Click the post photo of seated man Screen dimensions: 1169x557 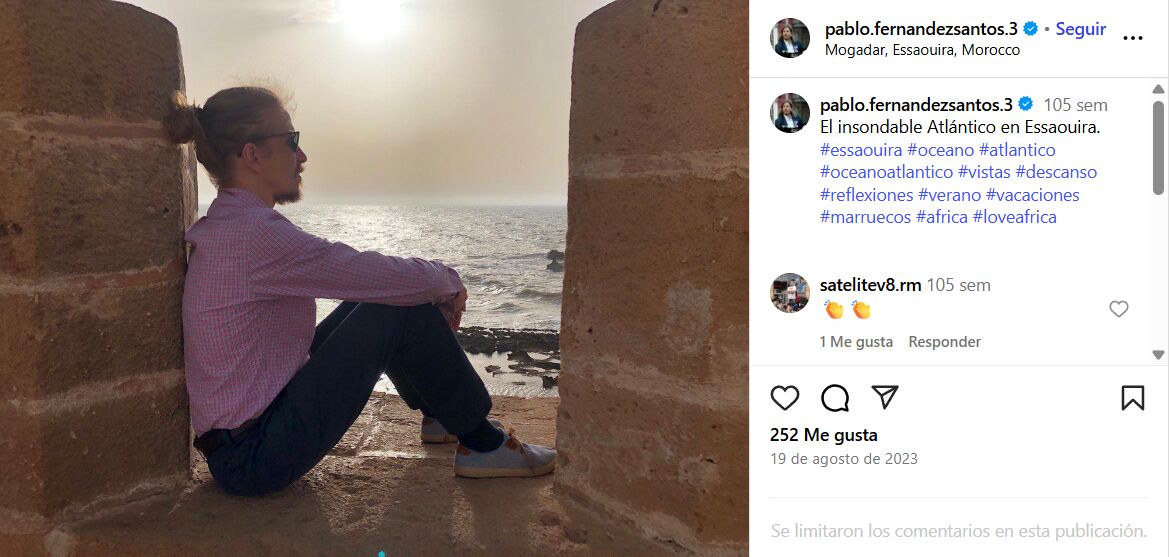point(374,278)
